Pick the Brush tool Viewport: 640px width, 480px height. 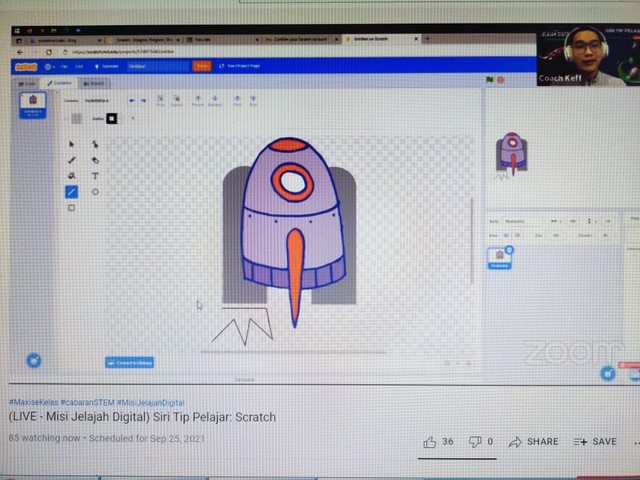(72, 160)
